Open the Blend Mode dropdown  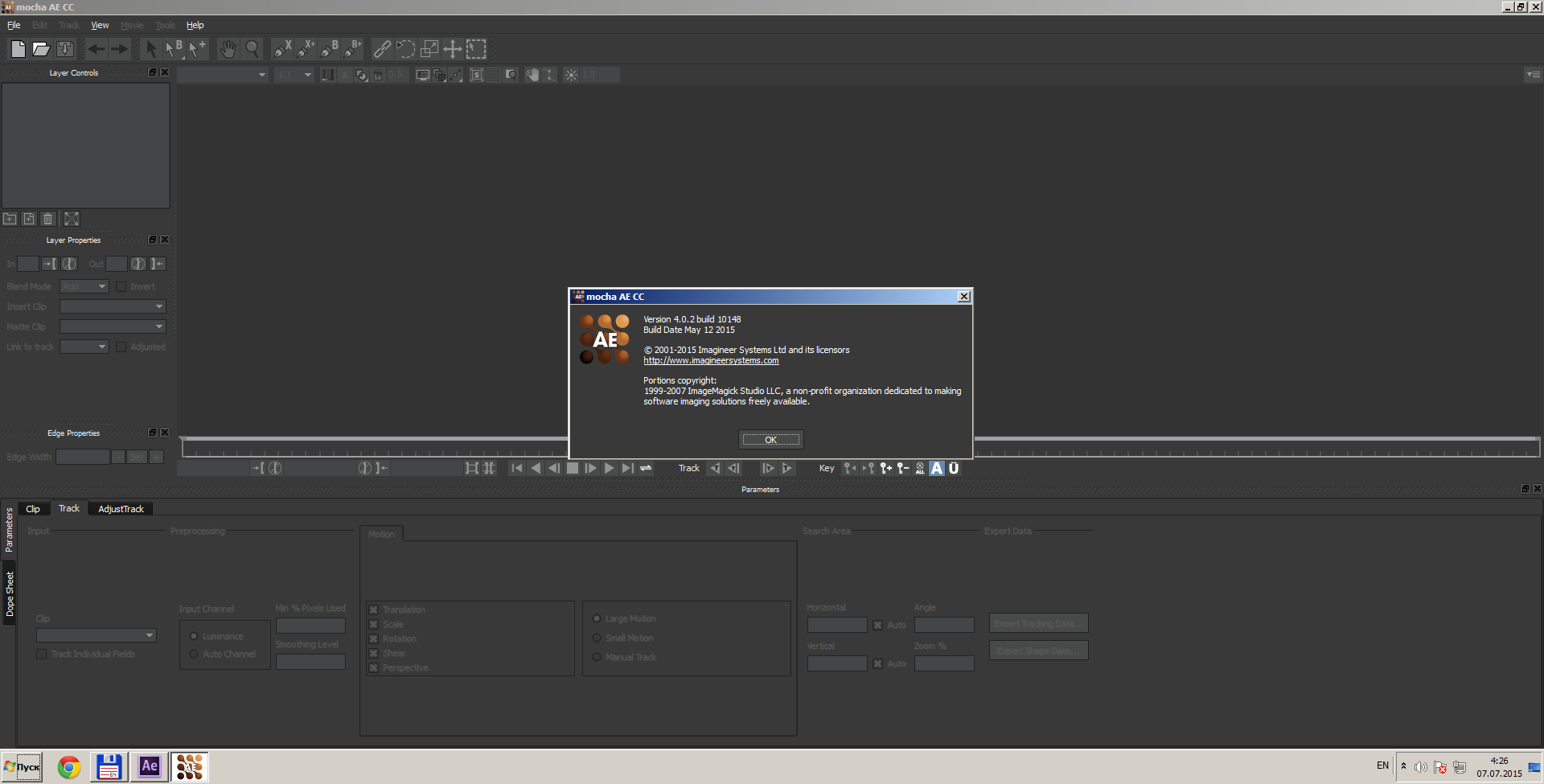tap(84, 286)
